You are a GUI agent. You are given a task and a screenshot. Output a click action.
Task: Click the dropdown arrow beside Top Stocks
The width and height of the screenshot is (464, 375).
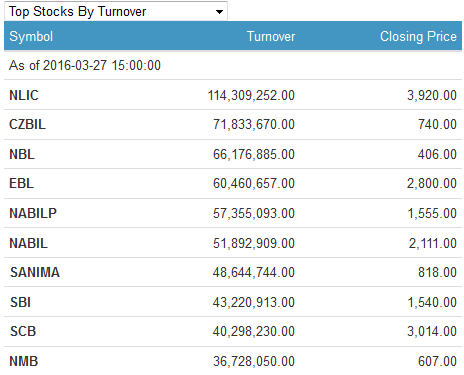(219, 12)
